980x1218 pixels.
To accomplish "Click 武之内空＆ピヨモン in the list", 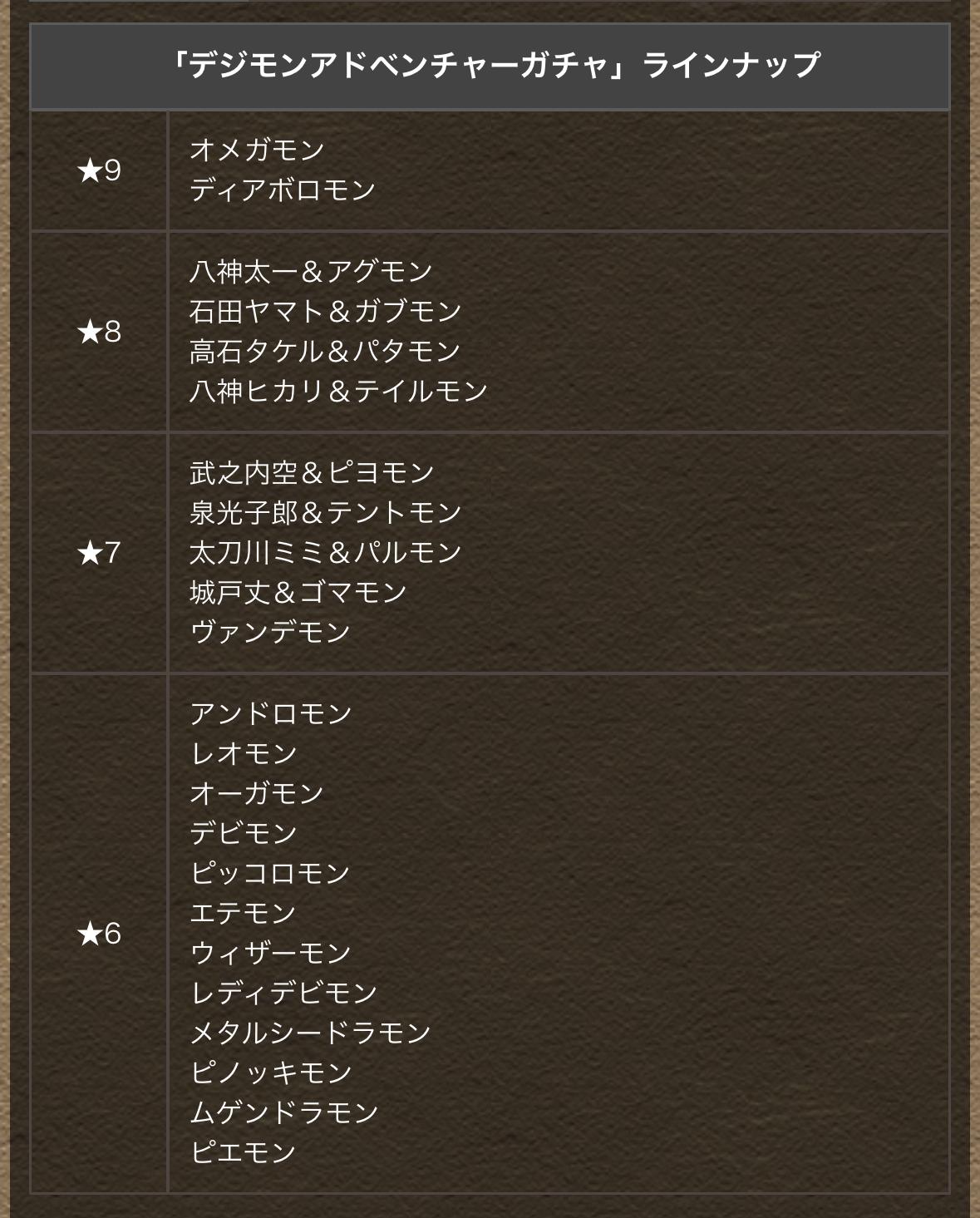I will [x=312, y=472].
